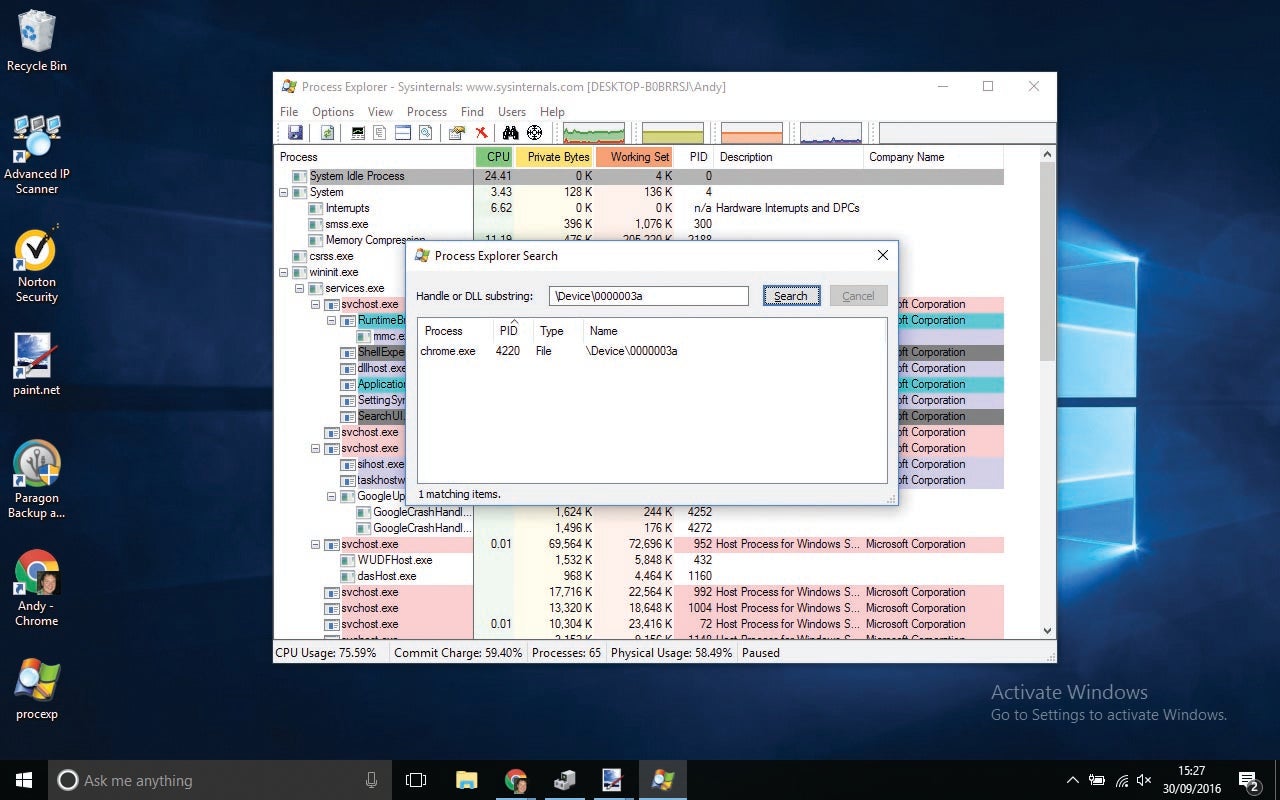Open Andy - Chrome desktop shortcut

[37, 589]
